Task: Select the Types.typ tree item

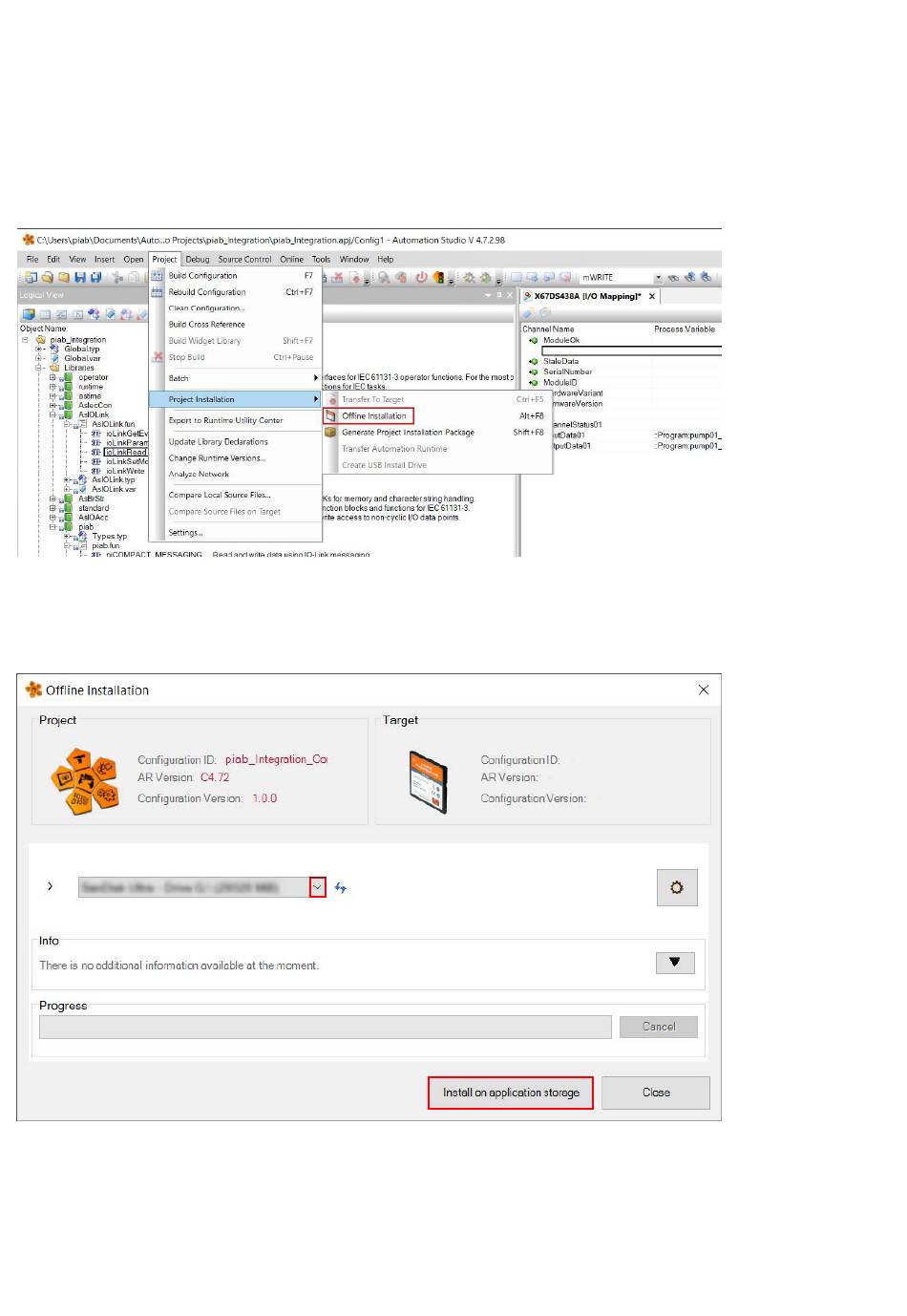Action: pyautogui.click(x=109, y=537)
